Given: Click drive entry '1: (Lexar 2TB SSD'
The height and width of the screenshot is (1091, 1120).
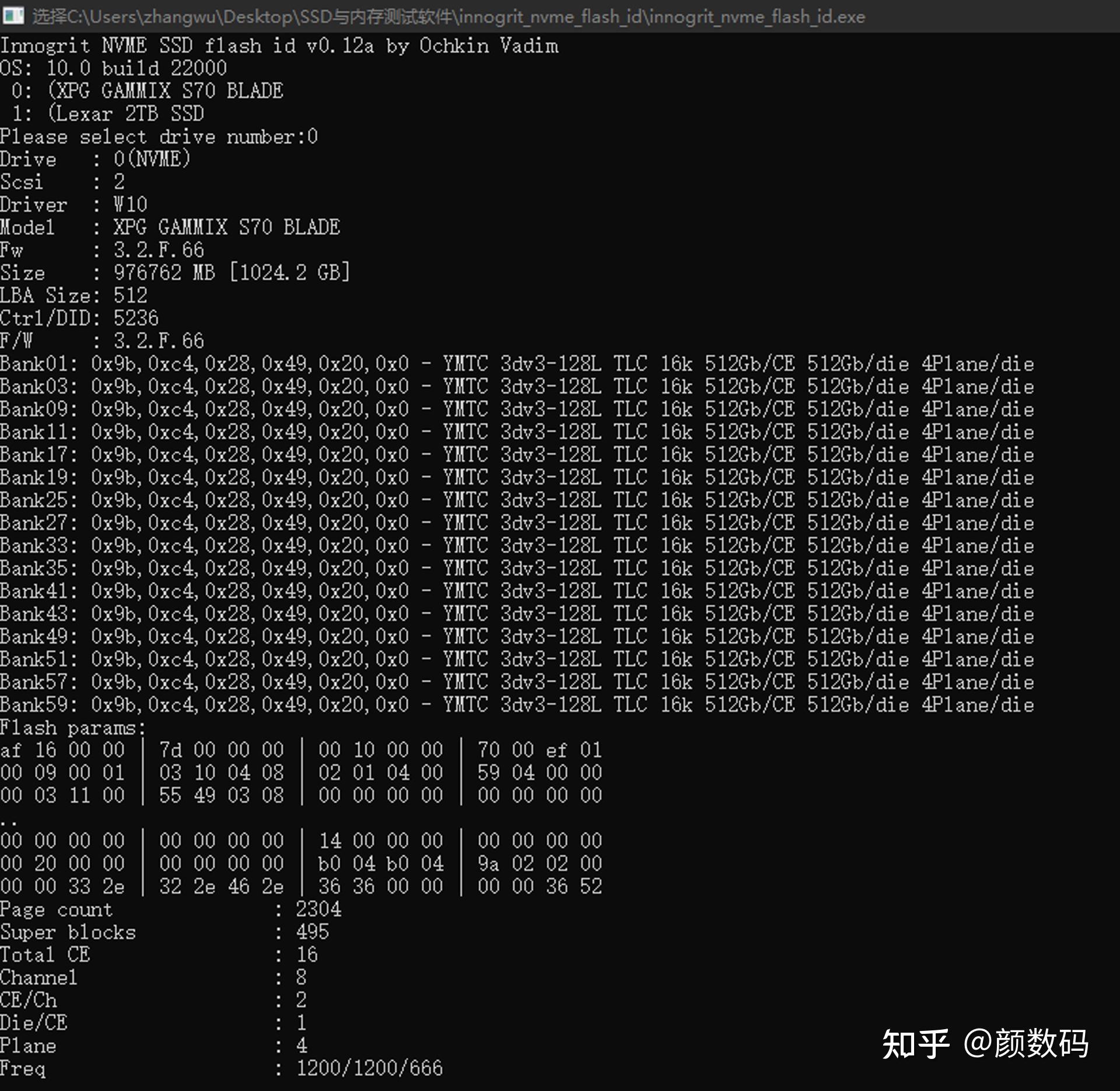Looking at the screenshot, I should [108, 114].
